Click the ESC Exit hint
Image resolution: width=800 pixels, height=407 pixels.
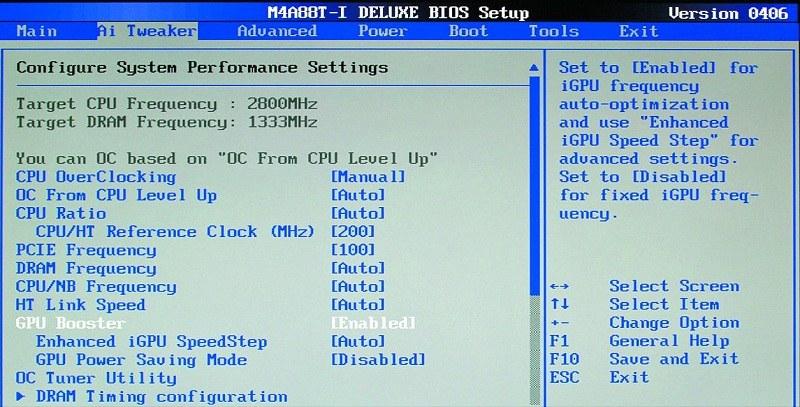click(x=599, y=377)
